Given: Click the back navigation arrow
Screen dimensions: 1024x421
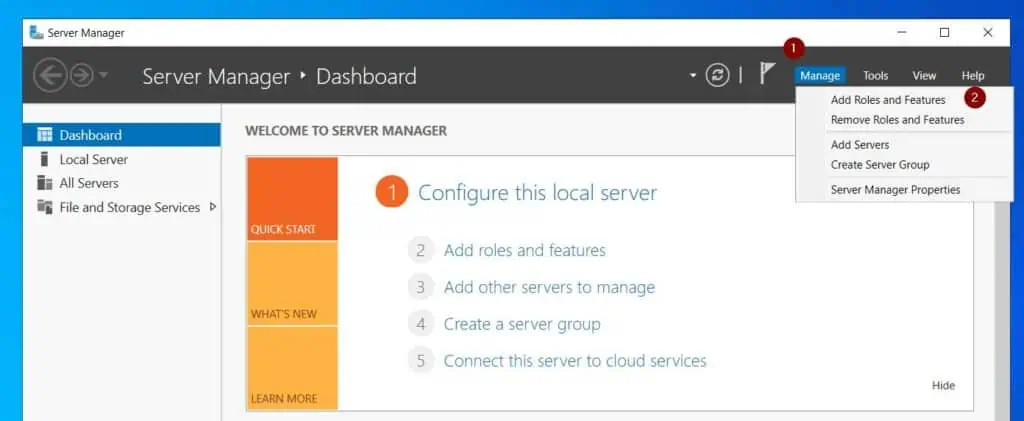Looking at the screenshot, I should coord(50,76).
